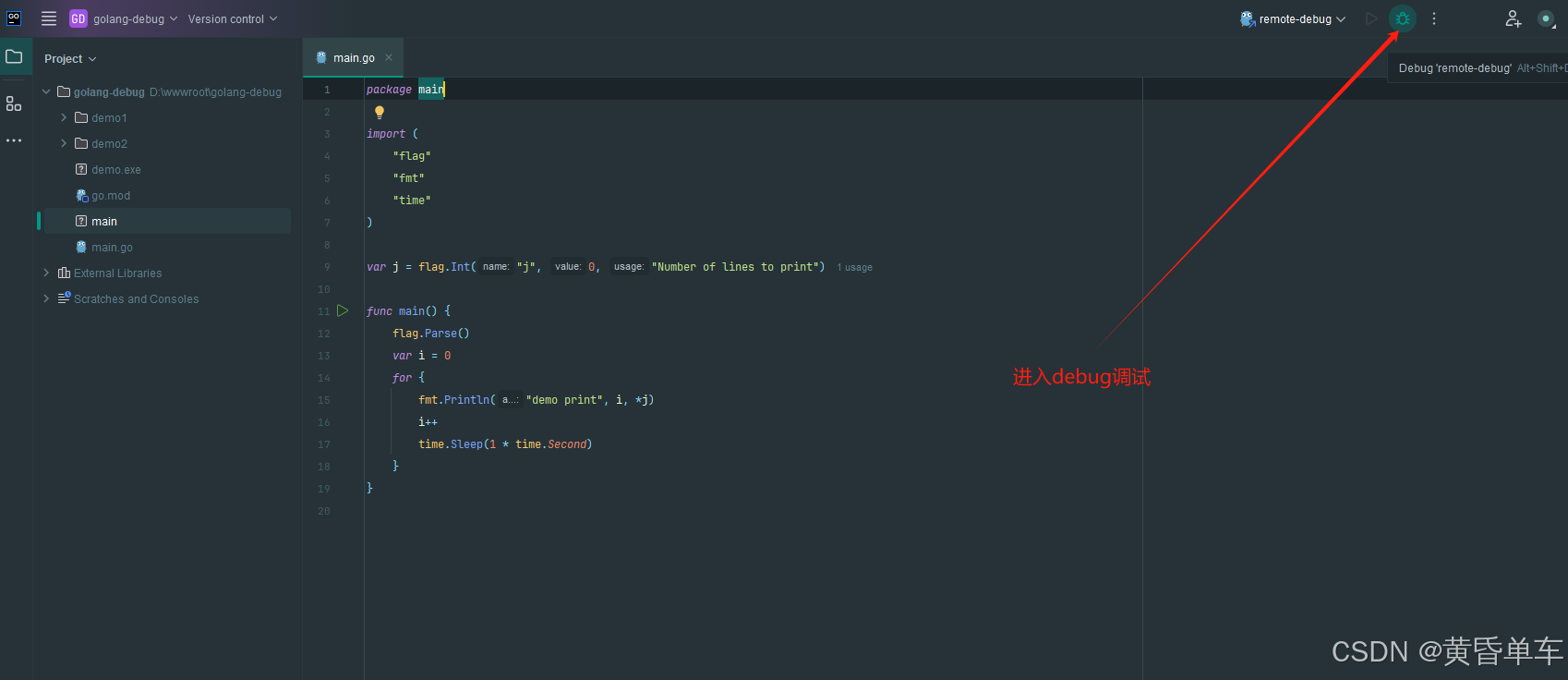Start debugging with the green bug icon
Screen dimensions: 1568x680
click(x=1403, y=18)
